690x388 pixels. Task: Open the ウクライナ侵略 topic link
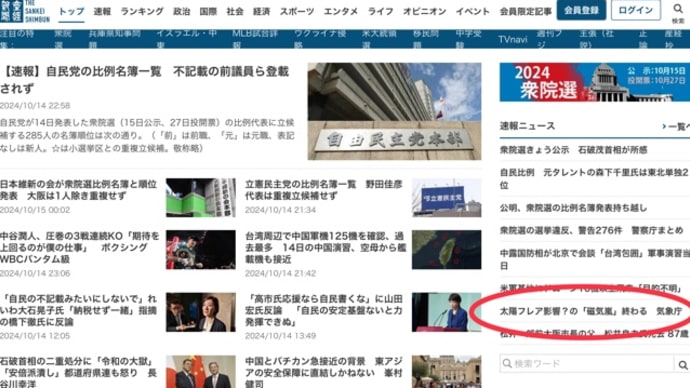pyautogui.click(x=320, y=39)
